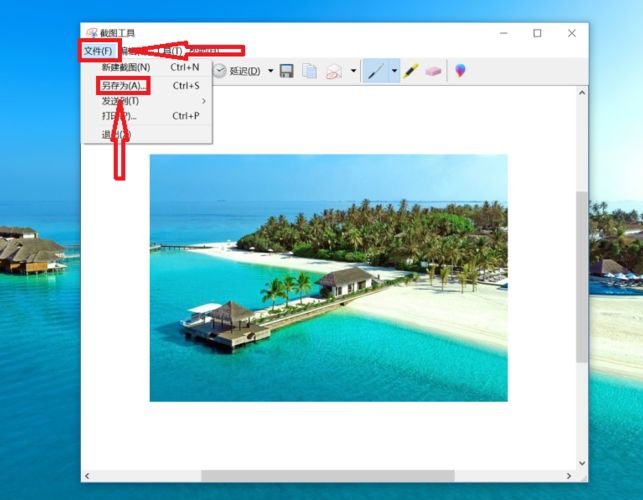Click the send snip envelope icon
The height and width of the screenshot is (500, 643).
[335, 71]
